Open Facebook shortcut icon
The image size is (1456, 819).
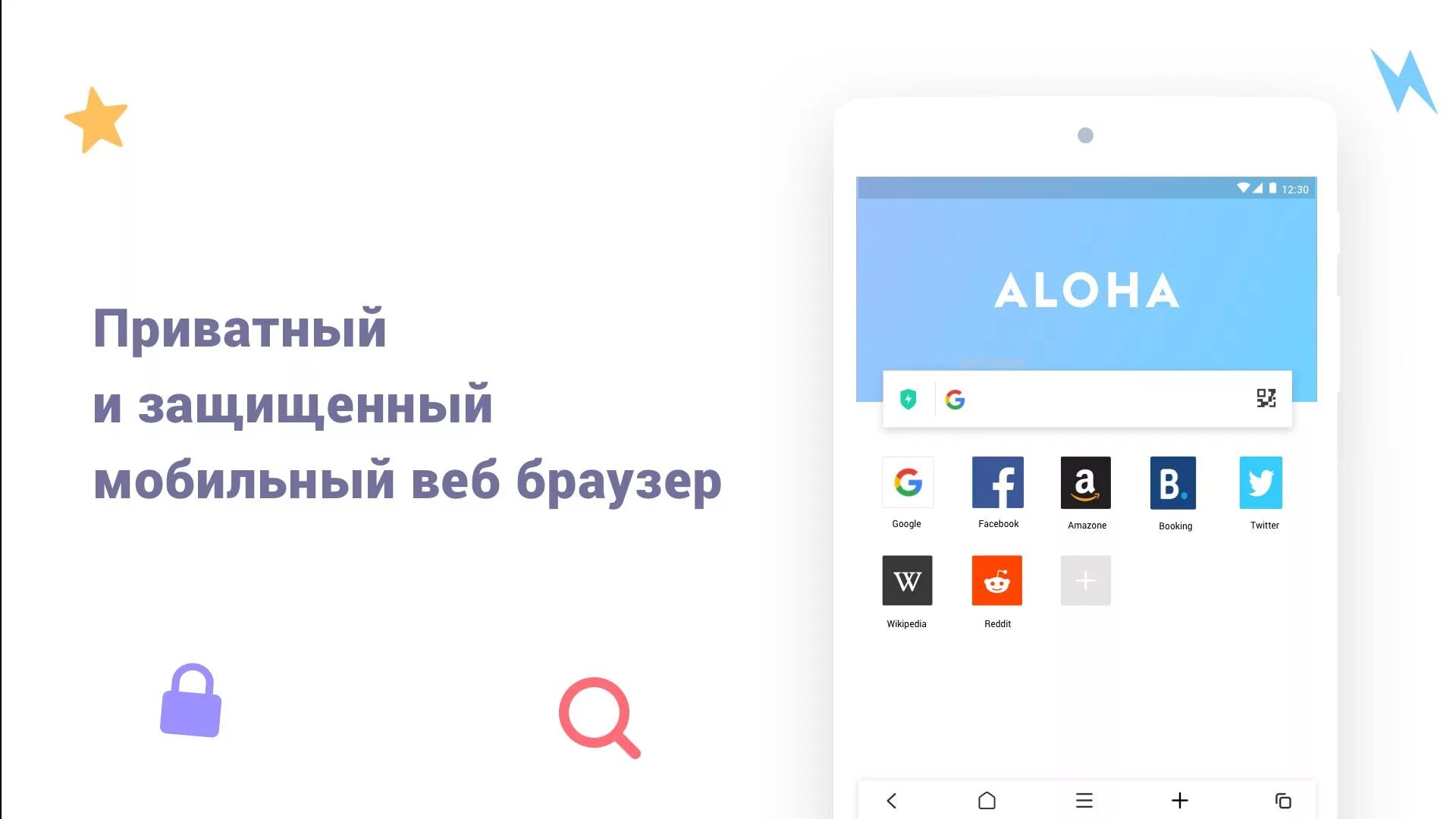click(x=998, y=483)
